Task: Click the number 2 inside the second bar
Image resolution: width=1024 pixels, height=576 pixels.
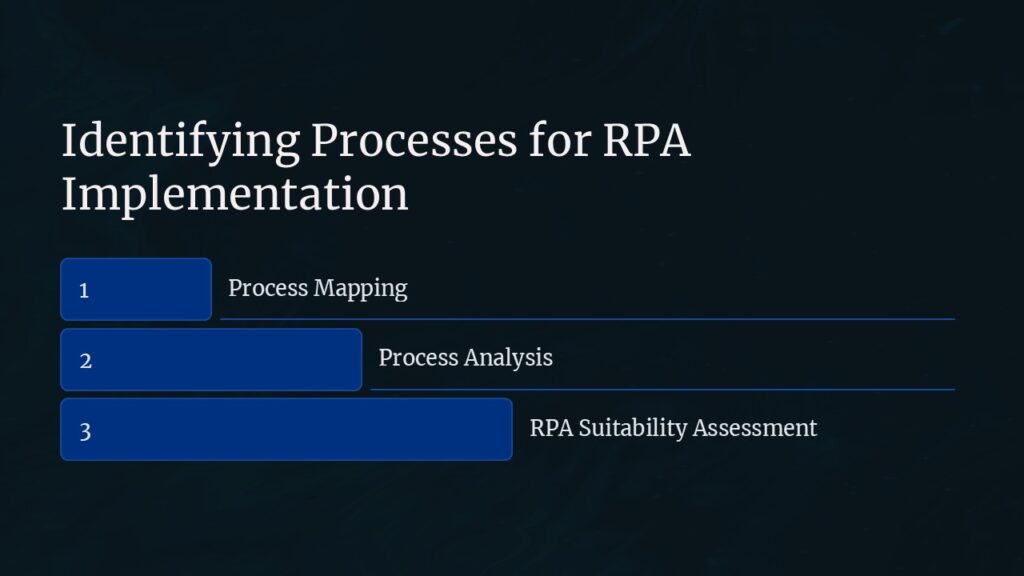Action: click(85, 360)
